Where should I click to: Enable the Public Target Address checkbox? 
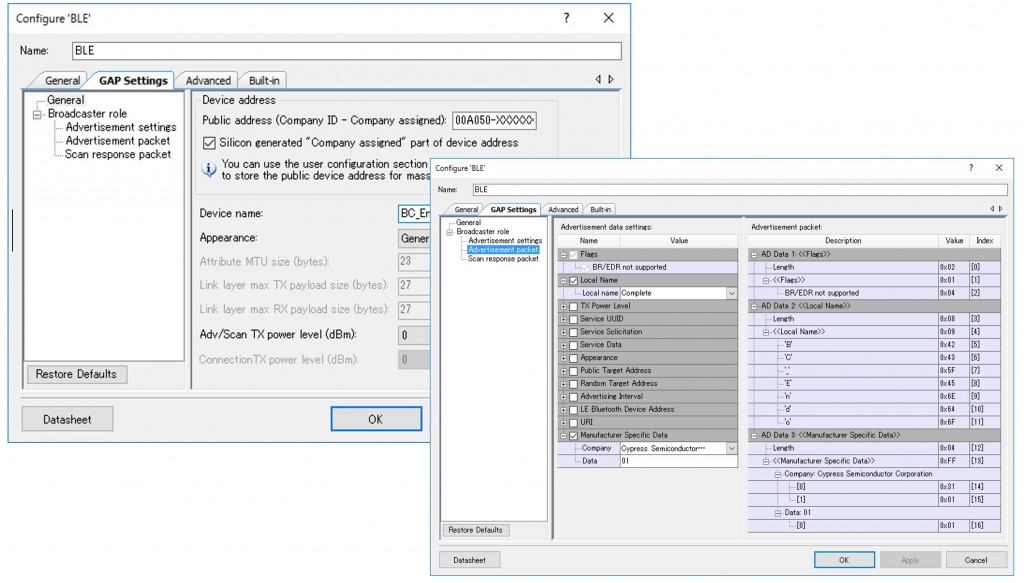click(x=573, y=371)
